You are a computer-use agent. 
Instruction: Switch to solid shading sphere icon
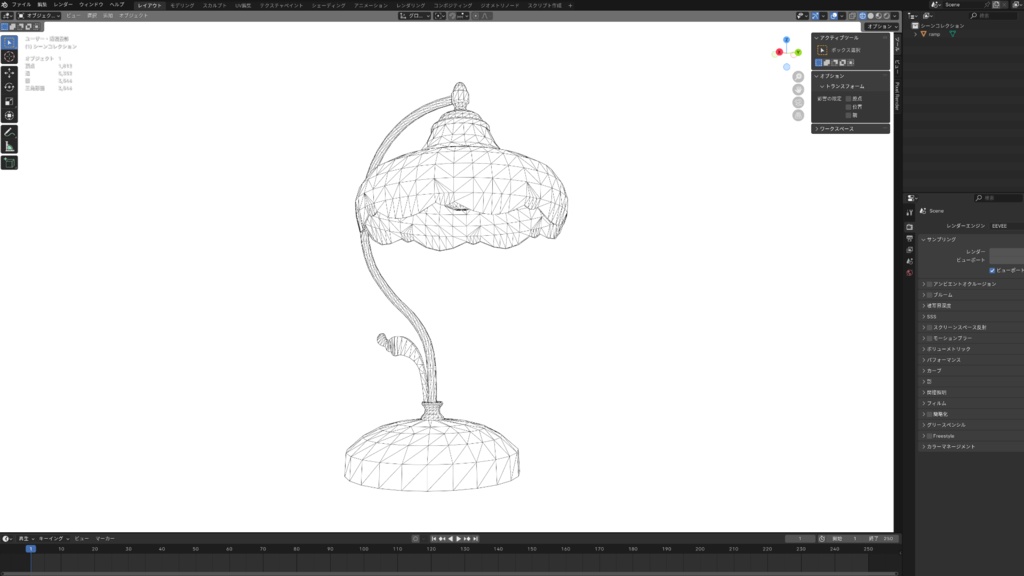click(870, 16)
